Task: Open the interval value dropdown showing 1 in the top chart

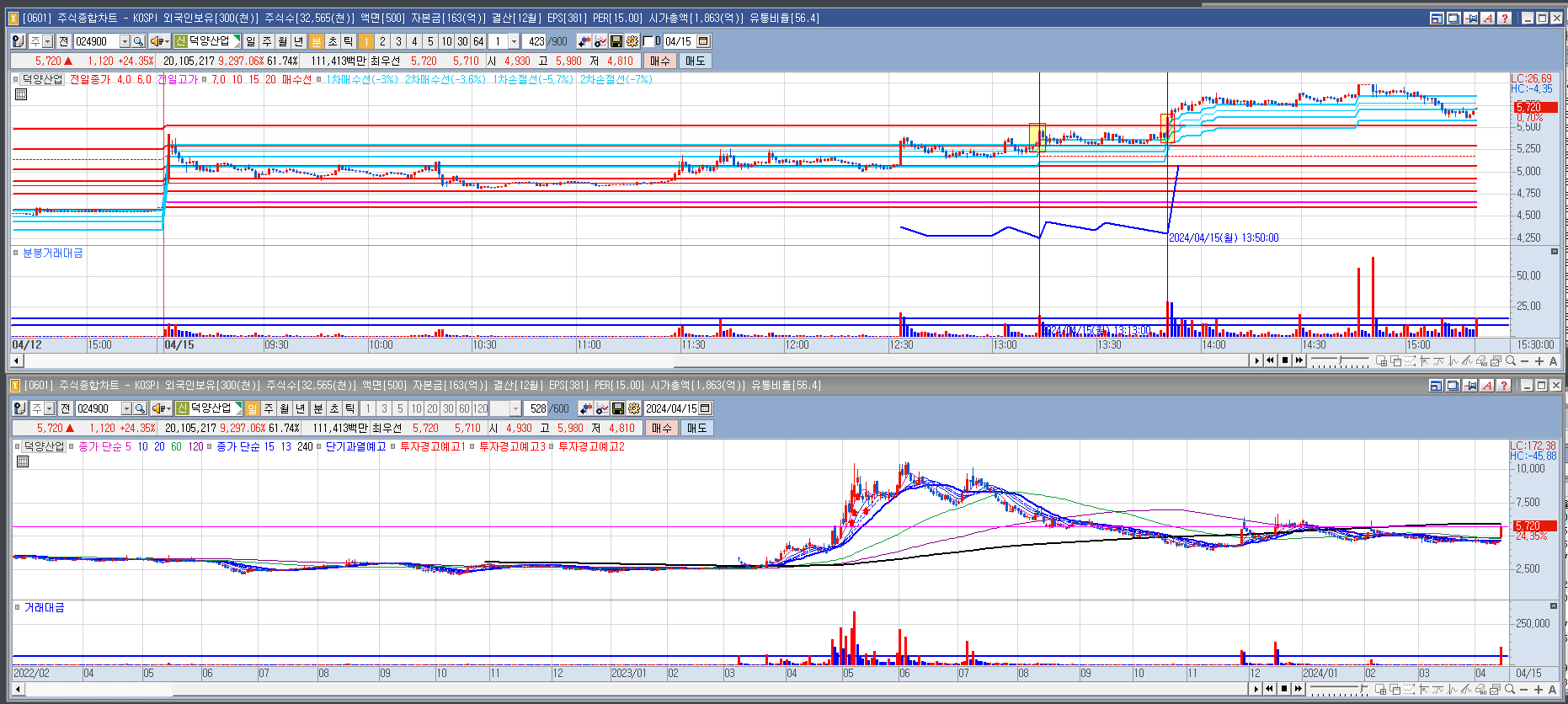Action: (x=514, y=41)
